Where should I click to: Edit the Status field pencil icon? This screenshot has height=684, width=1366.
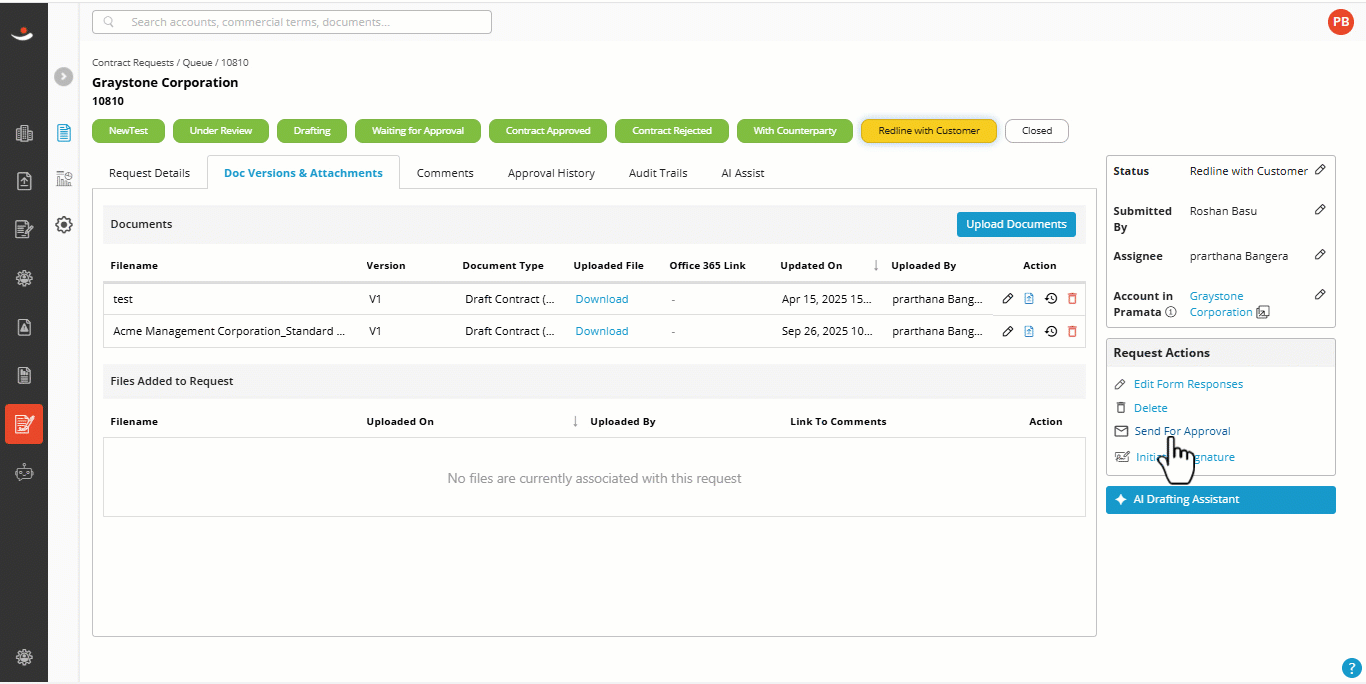click(x=1320, y=170)
